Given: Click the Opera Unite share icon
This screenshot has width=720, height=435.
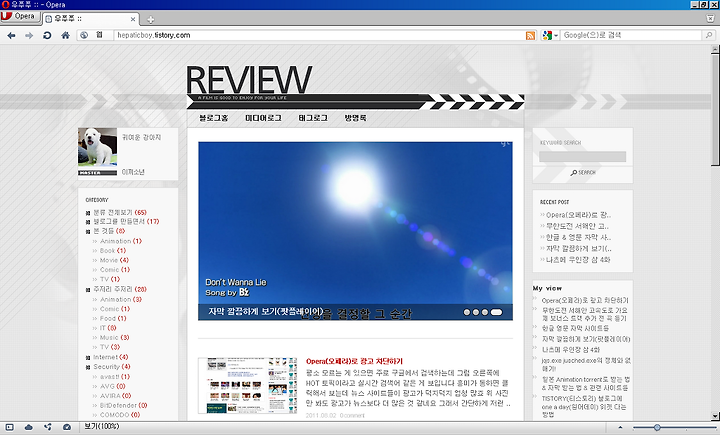Looking at the screenshot, I should [48, 427].
